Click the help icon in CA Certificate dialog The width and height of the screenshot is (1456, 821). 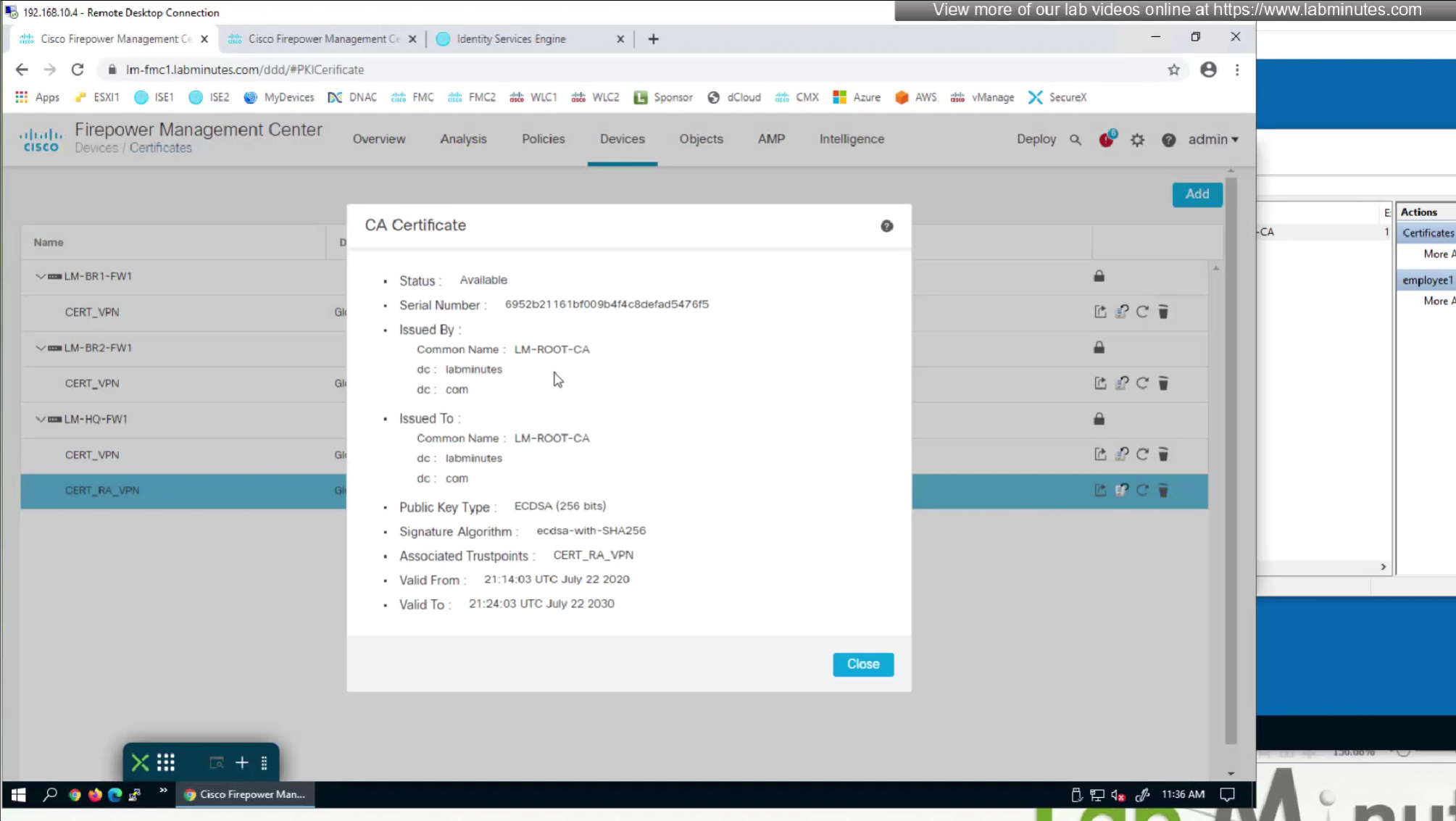886,226
